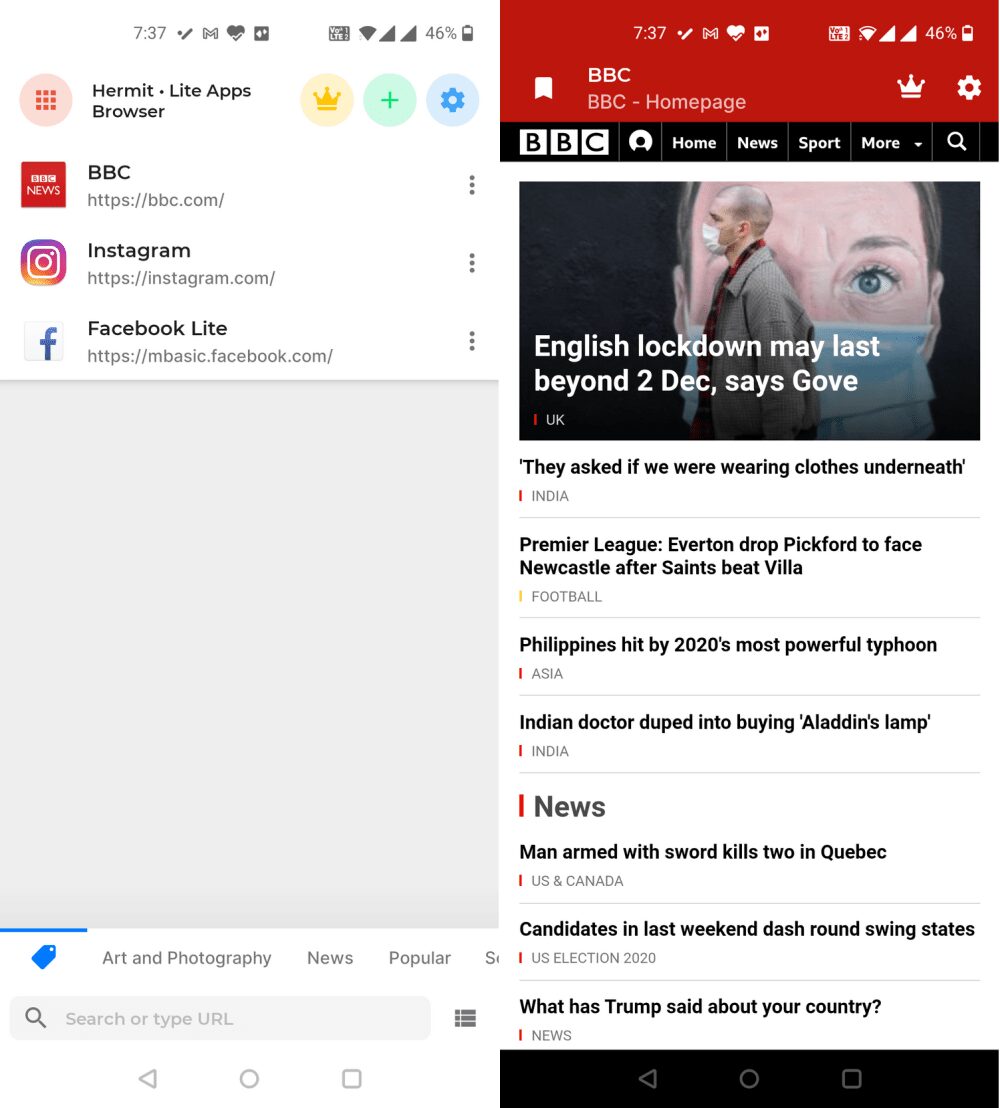Tap Gmail notification icon in left status bar

point(210,33)
